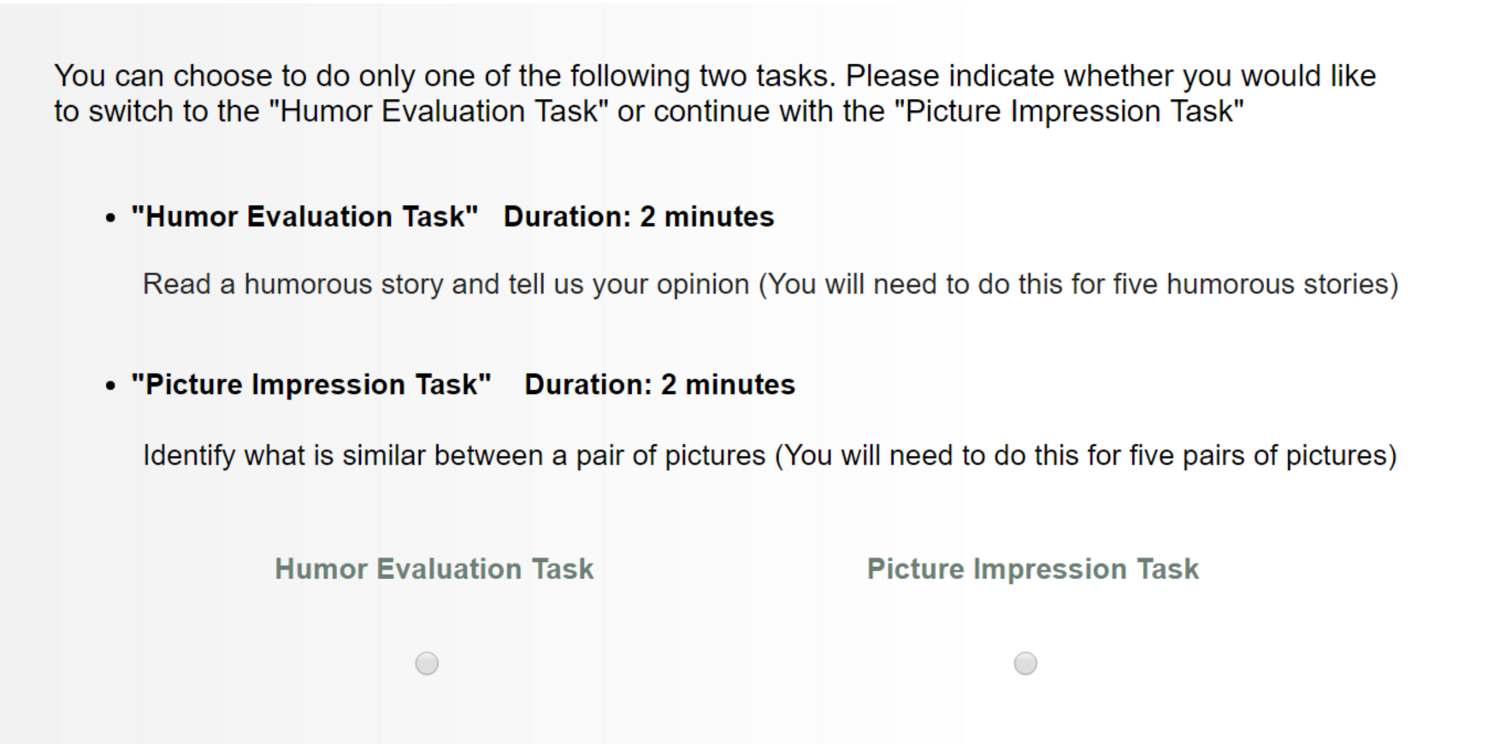The image size is (1500, 744).
Task: Click "Duration: 2 minutes" beside bold Humor Evaluation heading
Action: tap(638, 217)
